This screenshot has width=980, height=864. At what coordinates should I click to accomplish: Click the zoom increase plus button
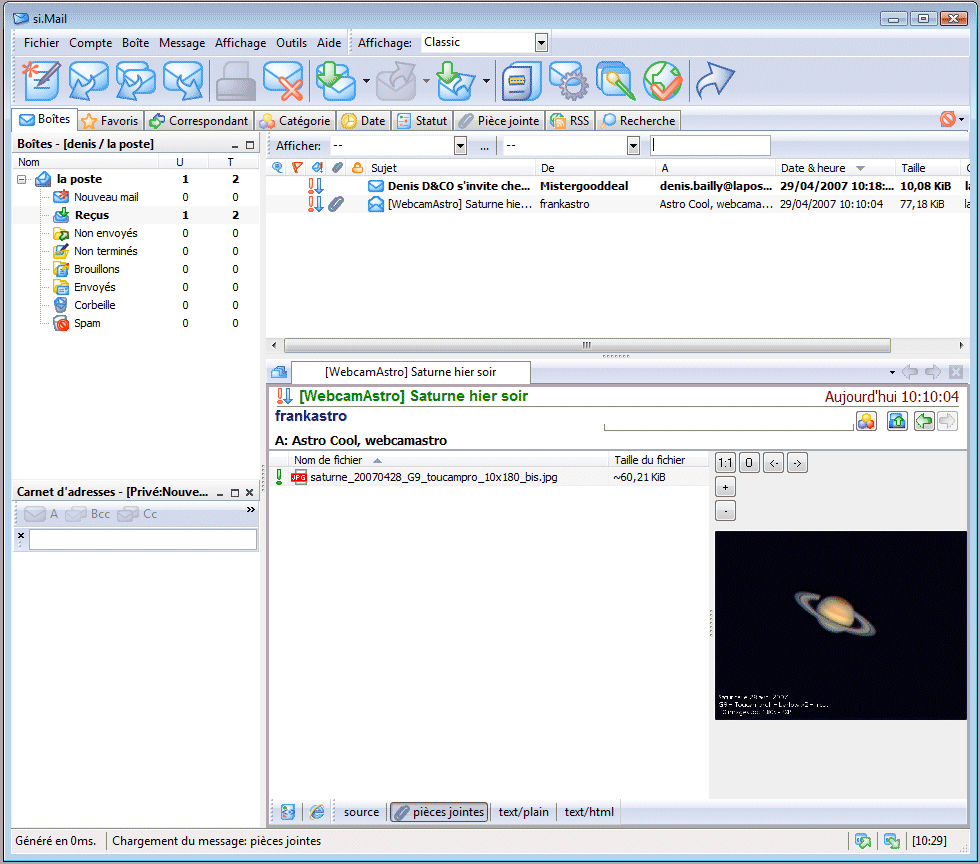725,486
